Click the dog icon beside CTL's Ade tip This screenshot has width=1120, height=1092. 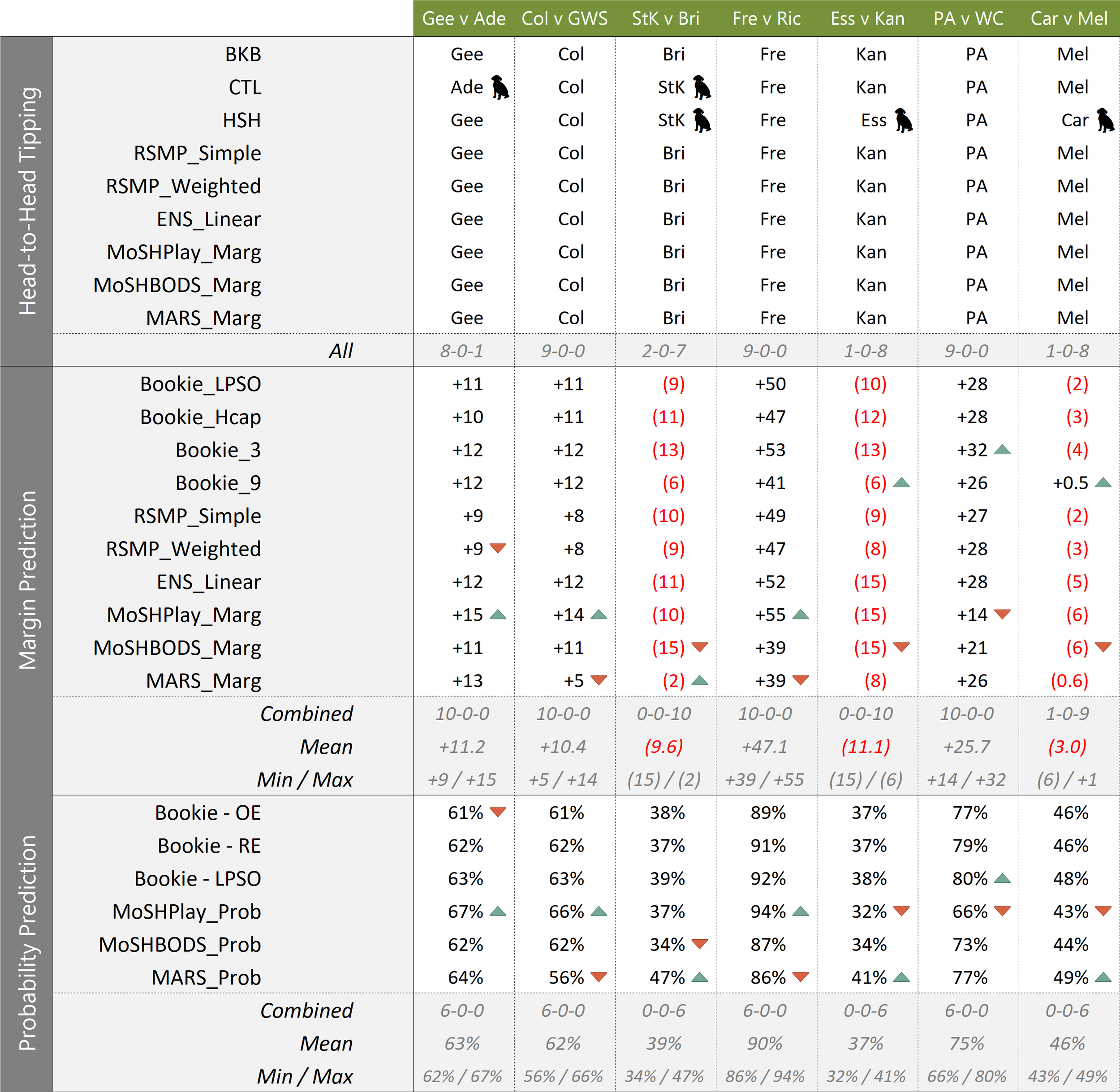(500, 88)
